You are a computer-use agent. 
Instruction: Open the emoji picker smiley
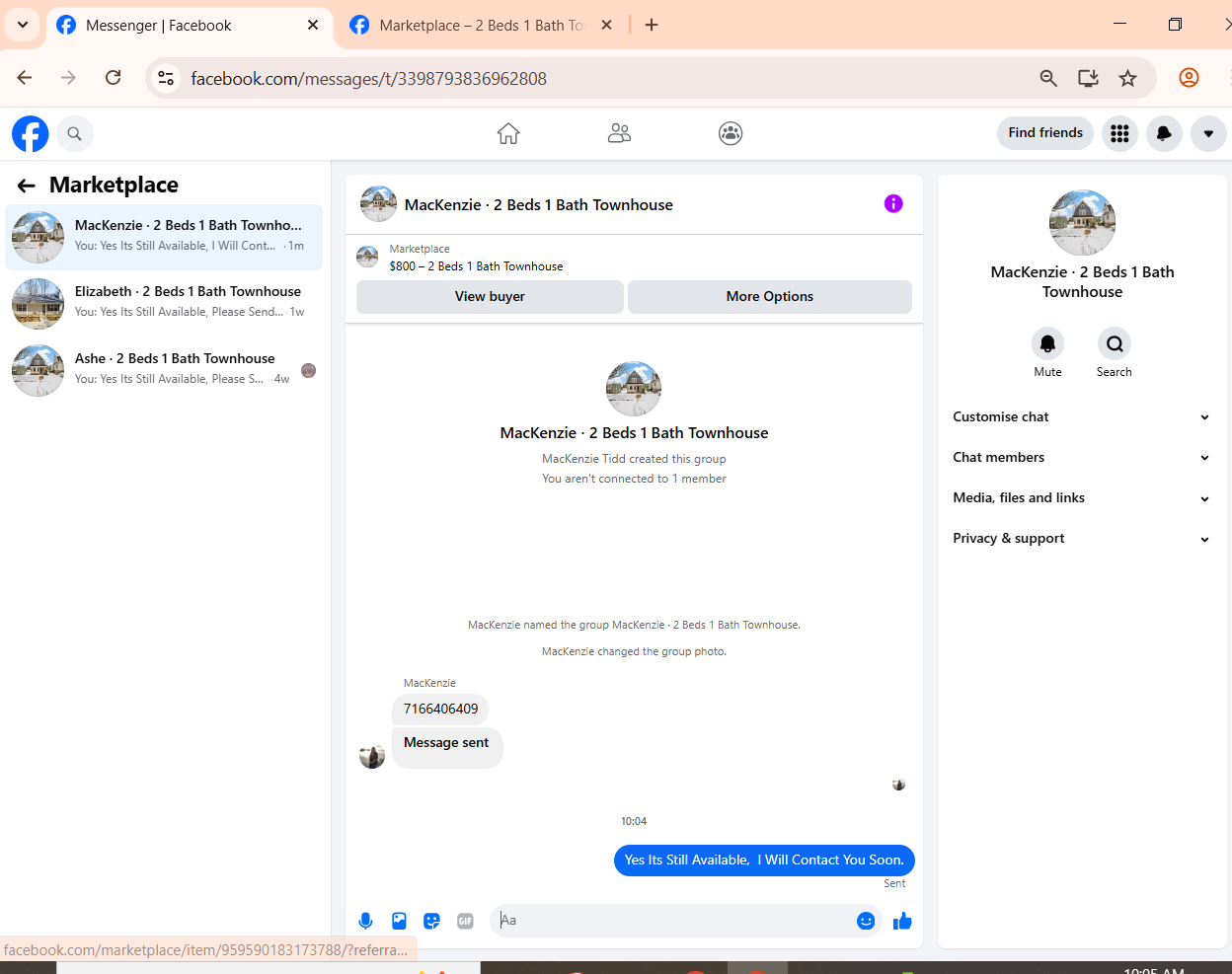click(x=866, y=921)
